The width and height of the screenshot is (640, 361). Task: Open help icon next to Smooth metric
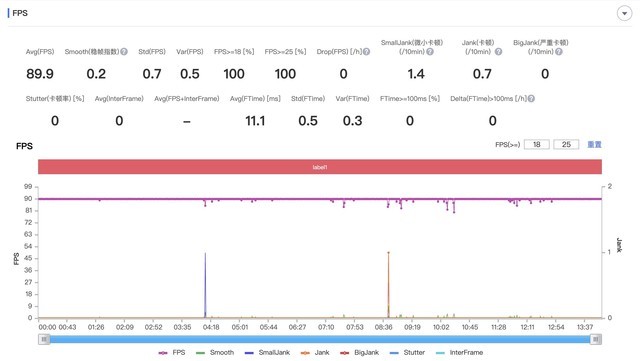[x=124, y=52]
